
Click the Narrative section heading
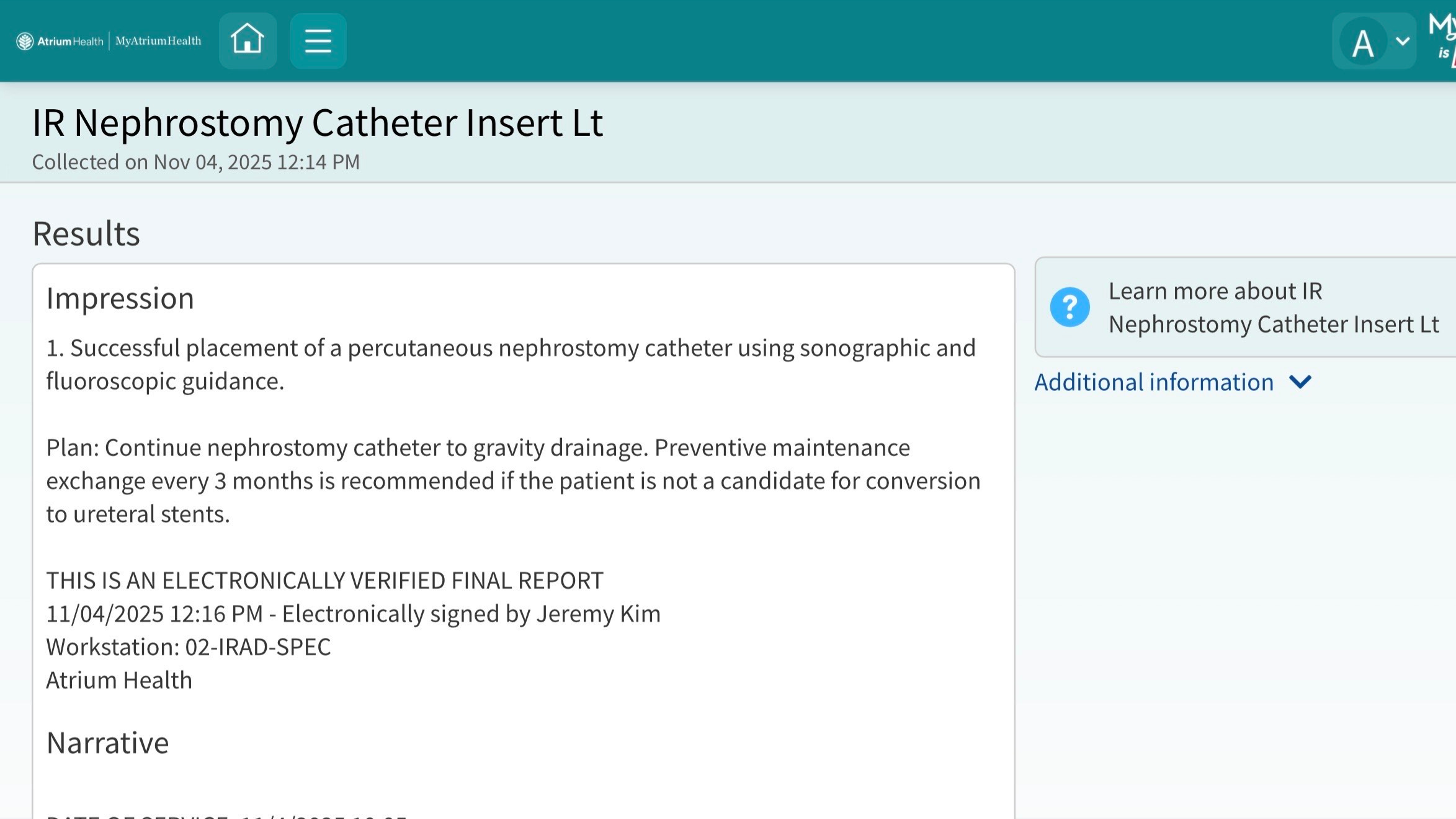[x=107, y=743]
